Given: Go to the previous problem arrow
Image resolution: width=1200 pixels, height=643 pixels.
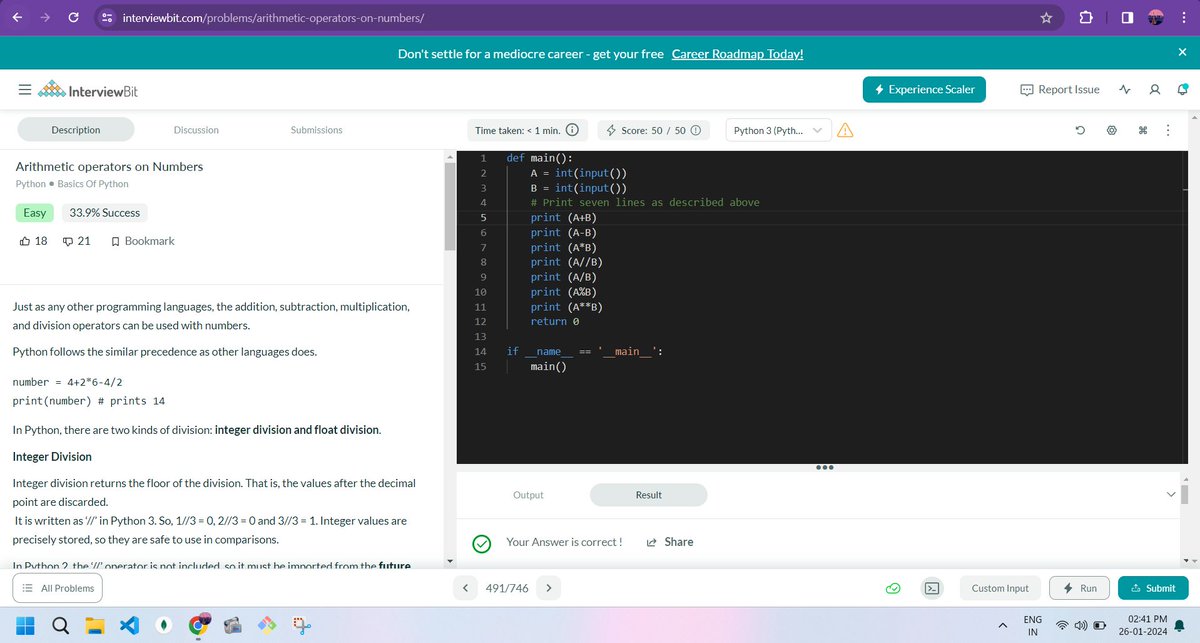Looking at the screenshot, I should click(x=465, y=588).
